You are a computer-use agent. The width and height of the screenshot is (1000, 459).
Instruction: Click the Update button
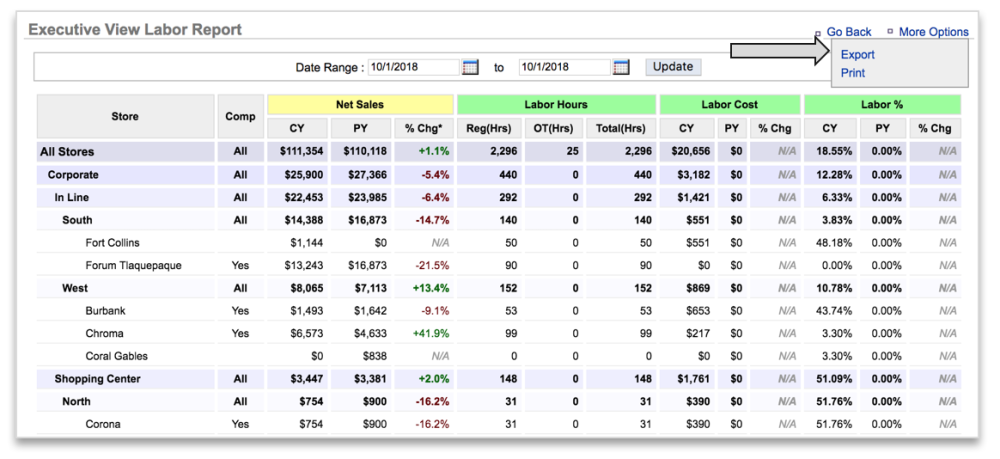pos(673,67)
